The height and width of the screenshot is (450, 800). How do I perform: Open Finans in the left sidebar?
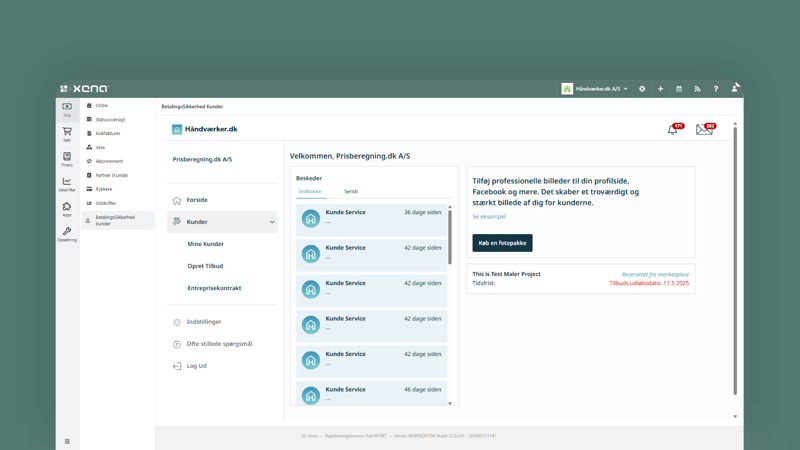pos(67,159)
